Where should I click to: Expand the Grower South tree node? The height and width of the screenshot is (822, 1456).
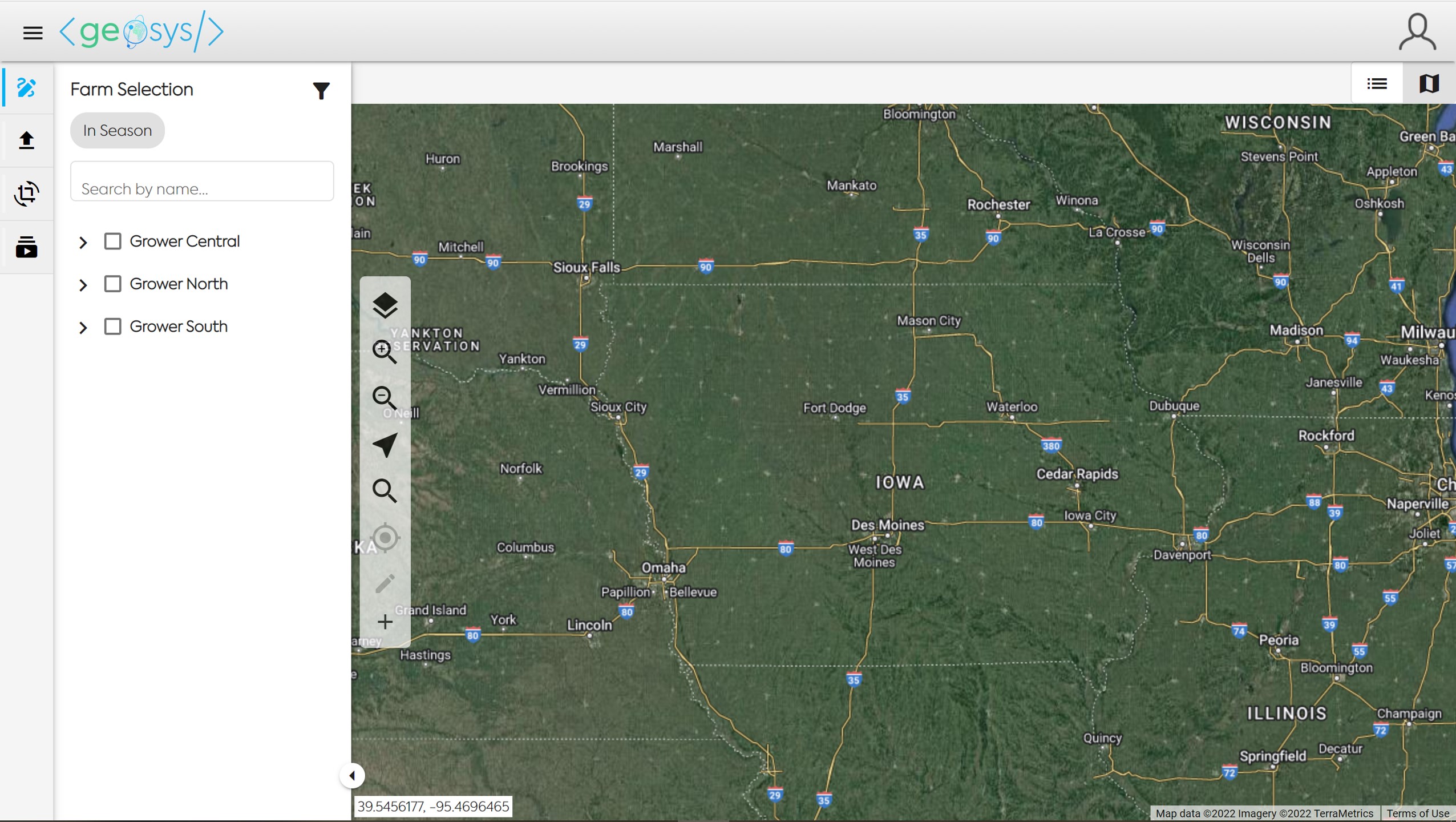point(83,328)
